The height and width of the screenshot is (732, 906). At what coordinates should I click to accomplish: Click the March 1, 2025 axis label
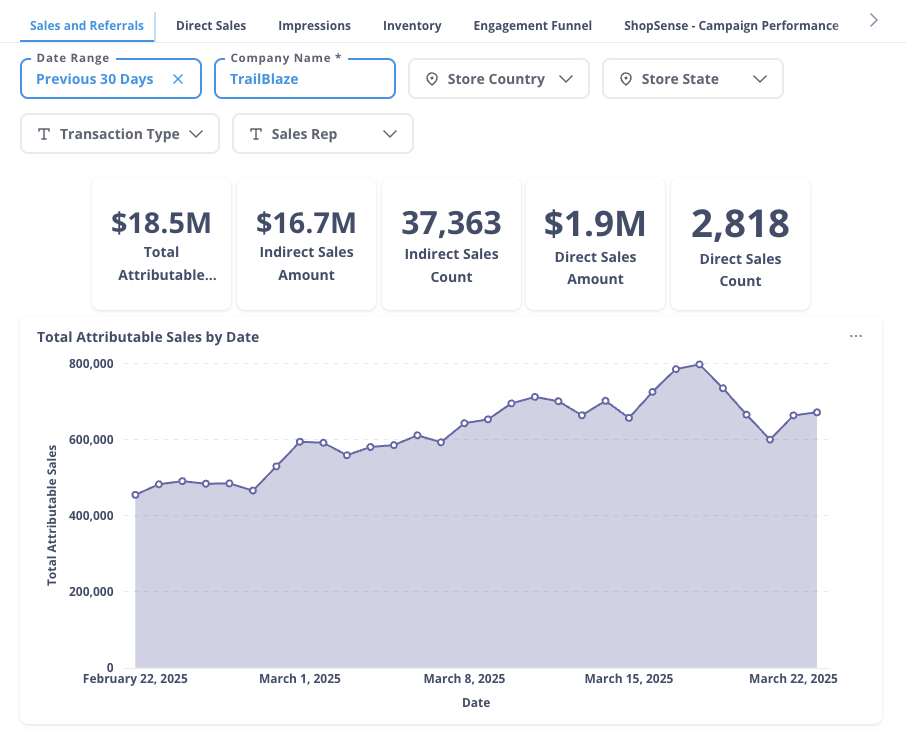click(300, 679)
